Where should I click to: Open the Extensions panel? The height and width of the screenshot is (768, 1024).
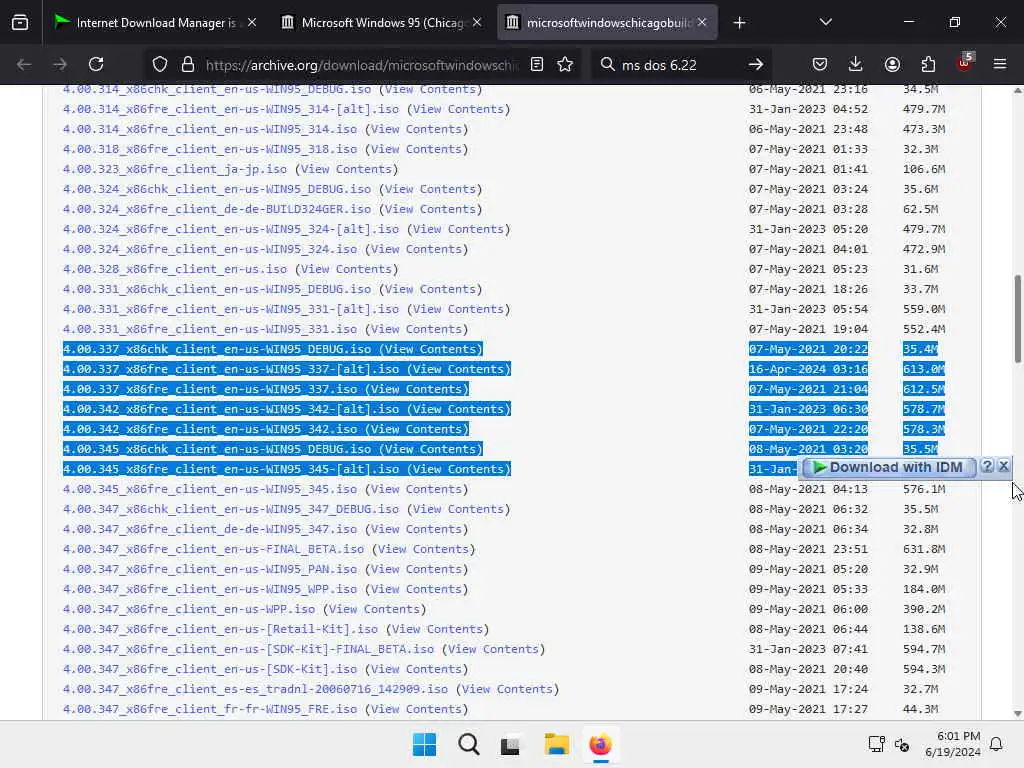click(x=928, y=64)
